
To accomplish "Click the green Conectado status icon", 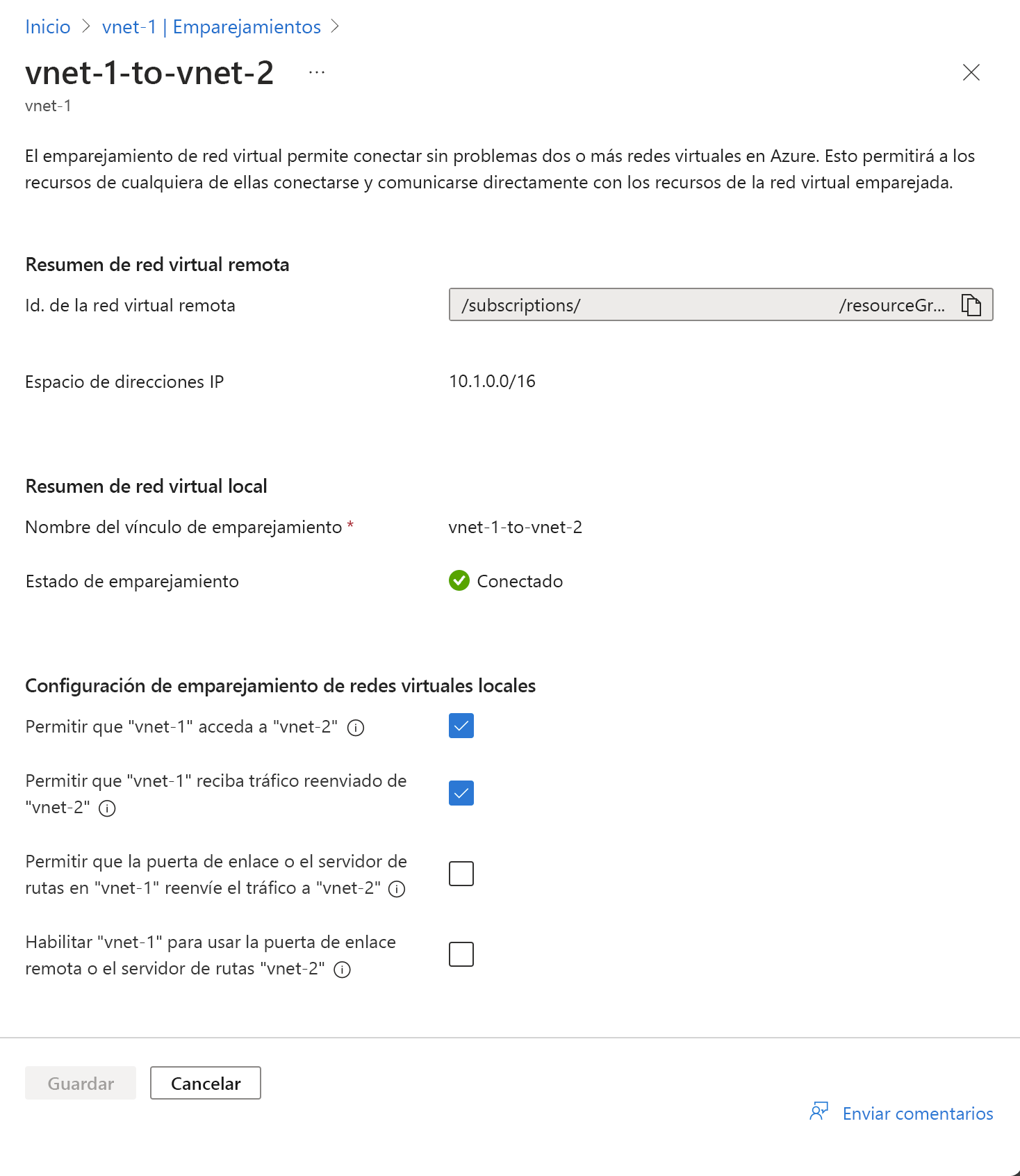I will (x=459, y=581).
